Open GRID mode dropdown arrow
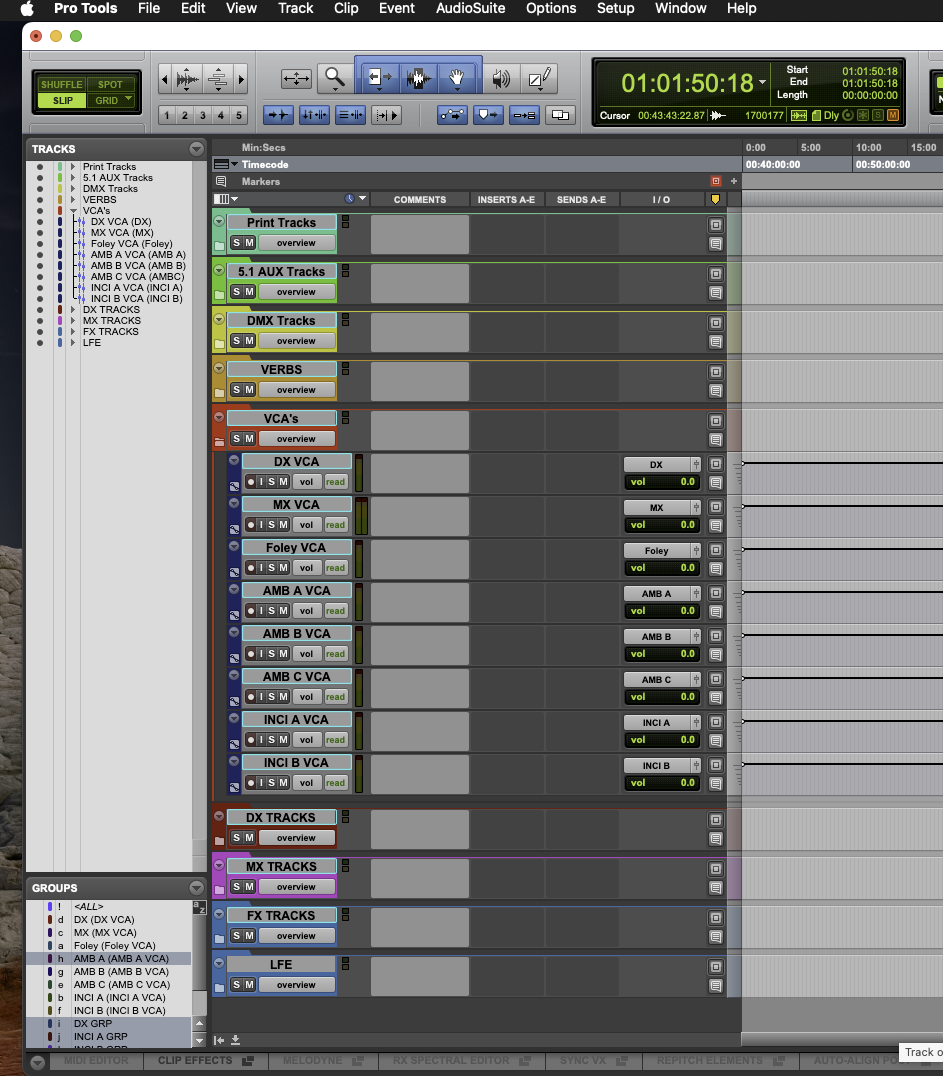The height and width of the screenshot is (1076, 943). (x=128, y=100)
